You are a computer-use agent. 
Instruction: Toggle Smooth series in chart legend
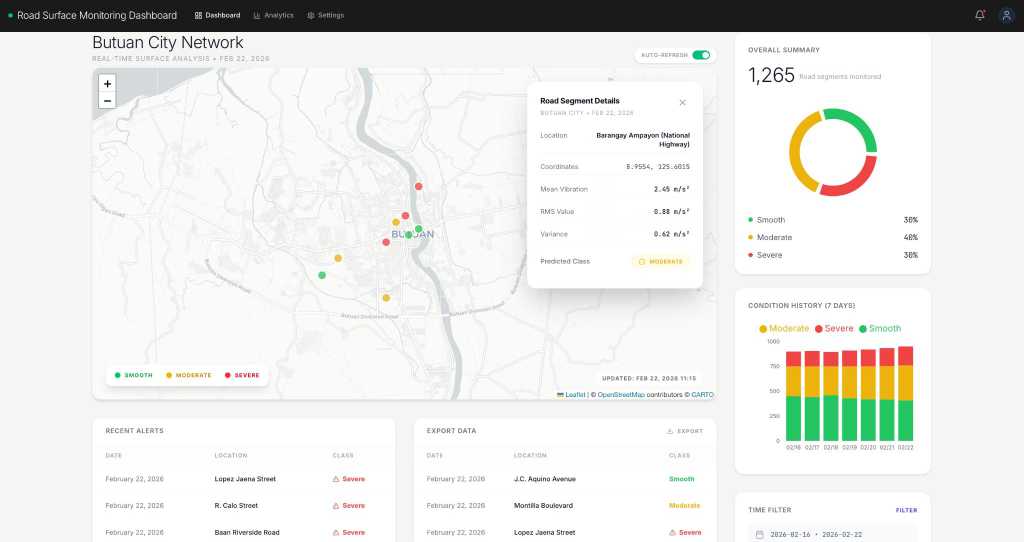pyautogui.click(x=880, y=328)
